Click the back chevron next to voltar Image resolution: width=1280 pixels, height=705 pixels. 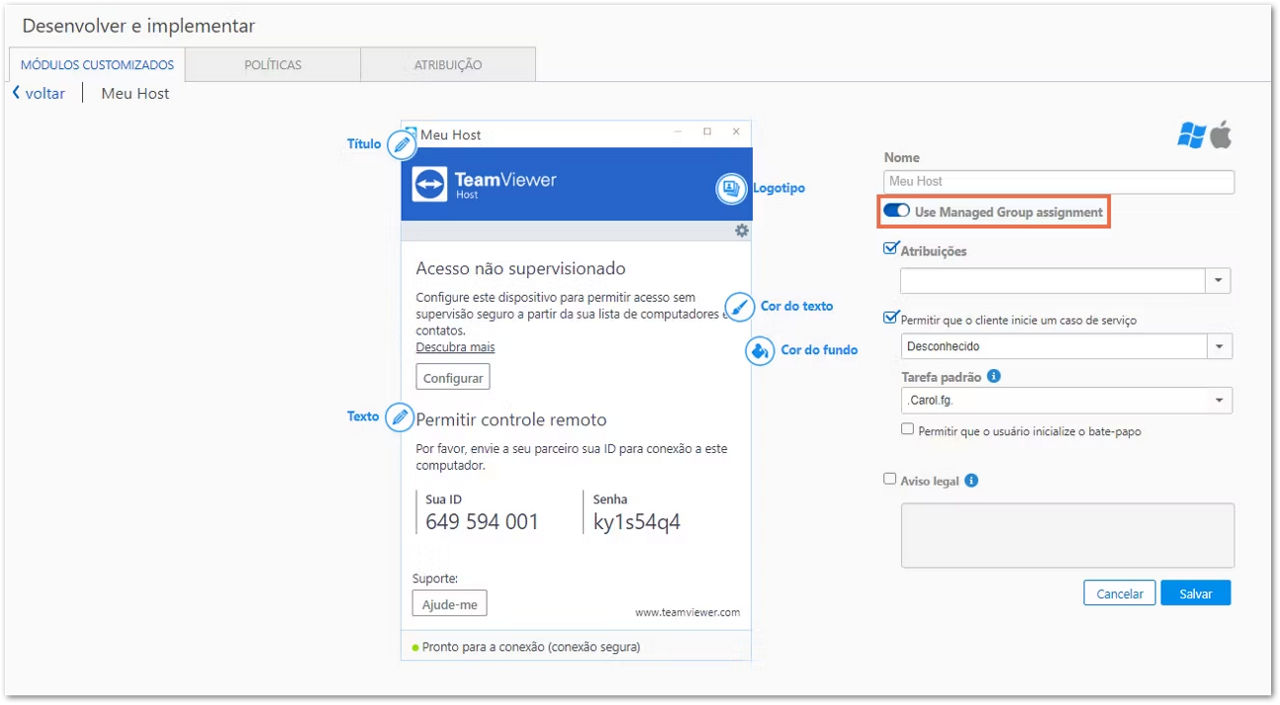tap(16, 93)
